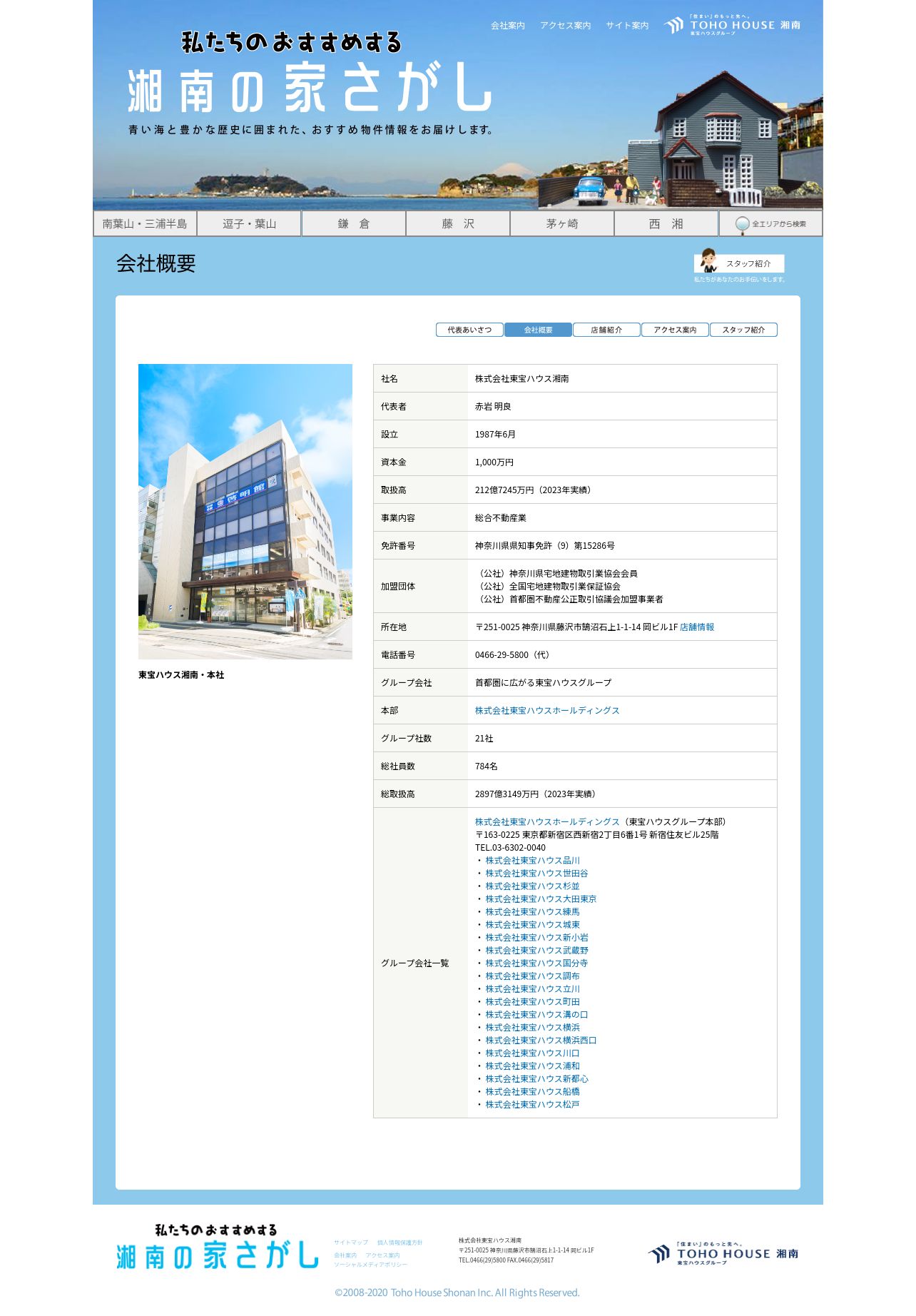Viewport: 916px width, 1316px height.
Task: Open 株式会社東宝ハウス横浜西口 link
Action: tap(541, 1041)
